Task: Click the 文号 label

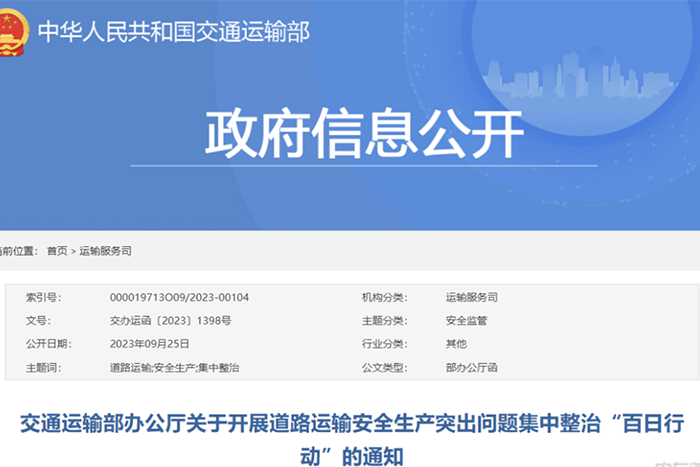Action: [x=38, y=321]
